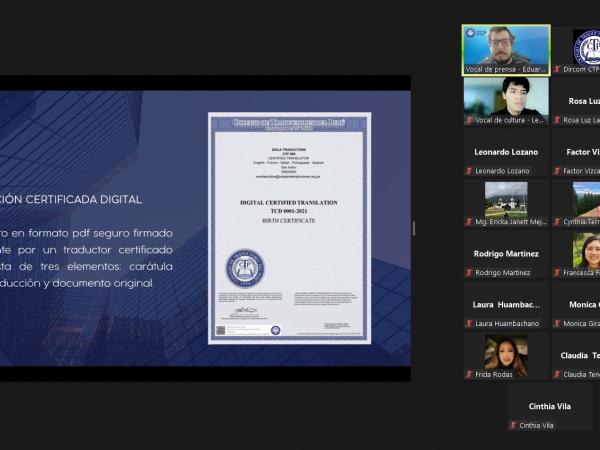Select Laura Huambachano's participant tile
The width and height of the screenshot is (600, 450).
click(x=506, y=305)
